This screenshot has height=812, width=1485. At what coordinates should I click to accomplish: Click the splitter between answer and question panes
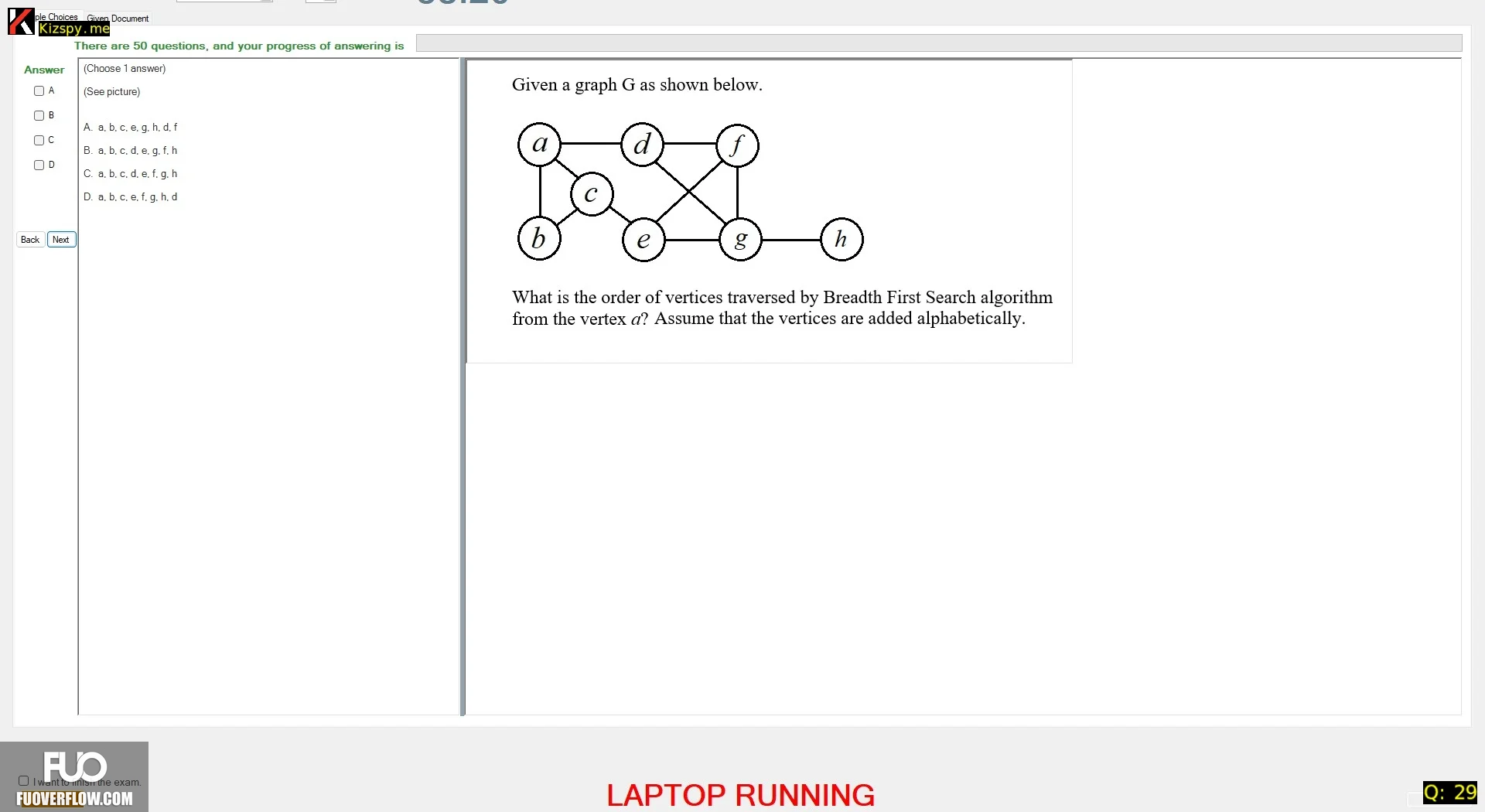click(x=463, y=387)
